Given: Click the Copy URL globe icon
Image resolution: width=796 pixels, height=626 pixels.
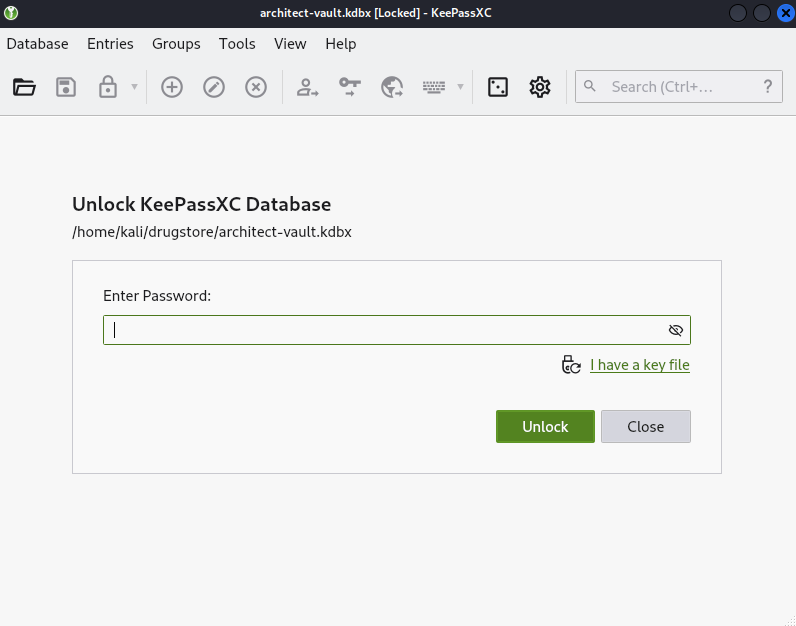Looking at the screenshot, I should (391, 87).
